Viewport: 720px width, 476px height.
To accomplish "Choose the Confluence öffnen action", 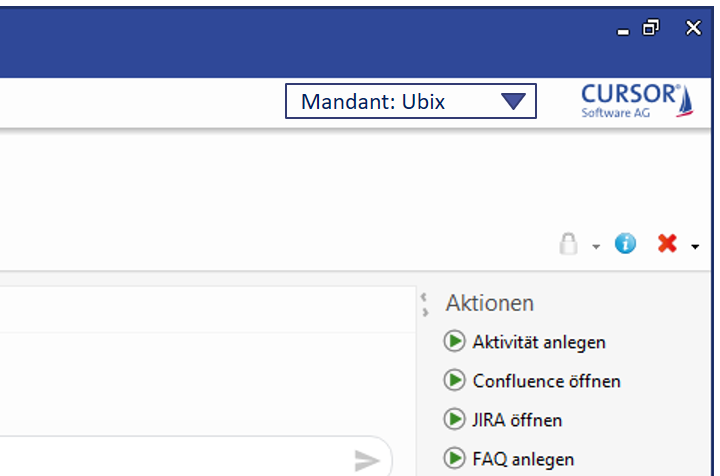I will pyautogui.click(x=546, y=381).
